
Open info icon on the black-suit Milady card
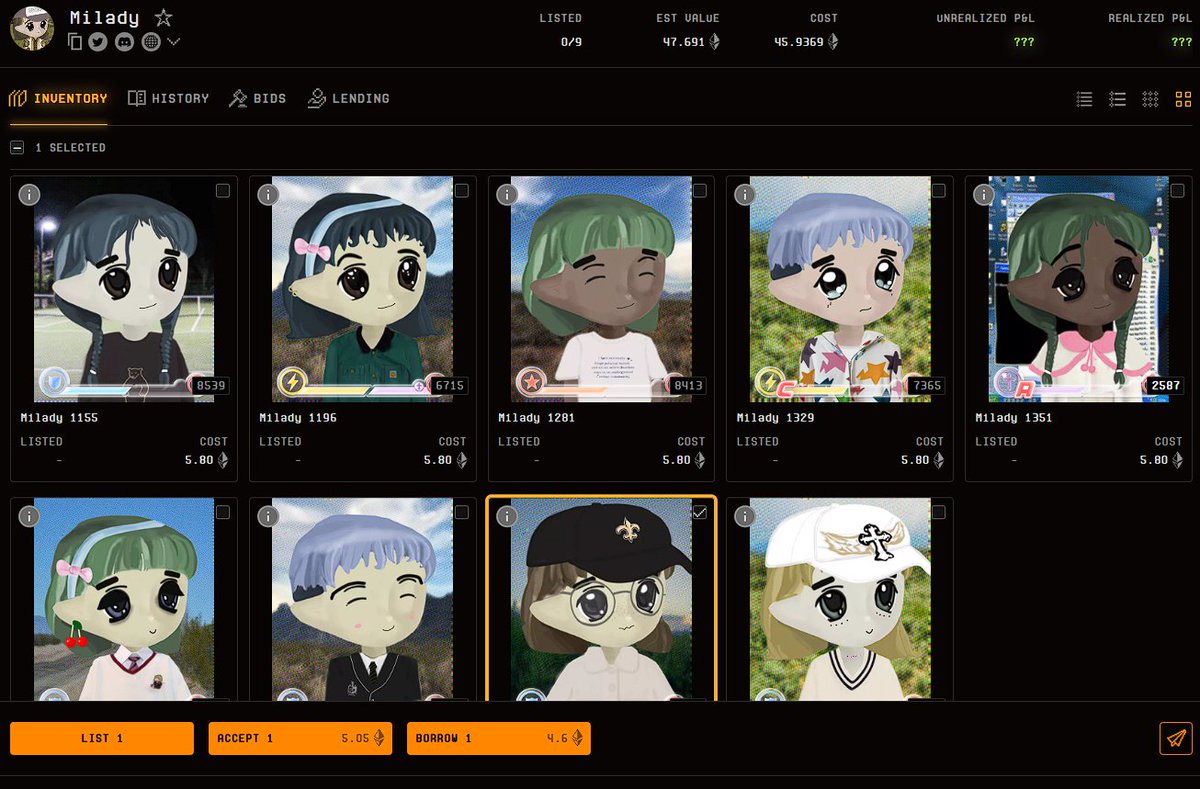268,516
